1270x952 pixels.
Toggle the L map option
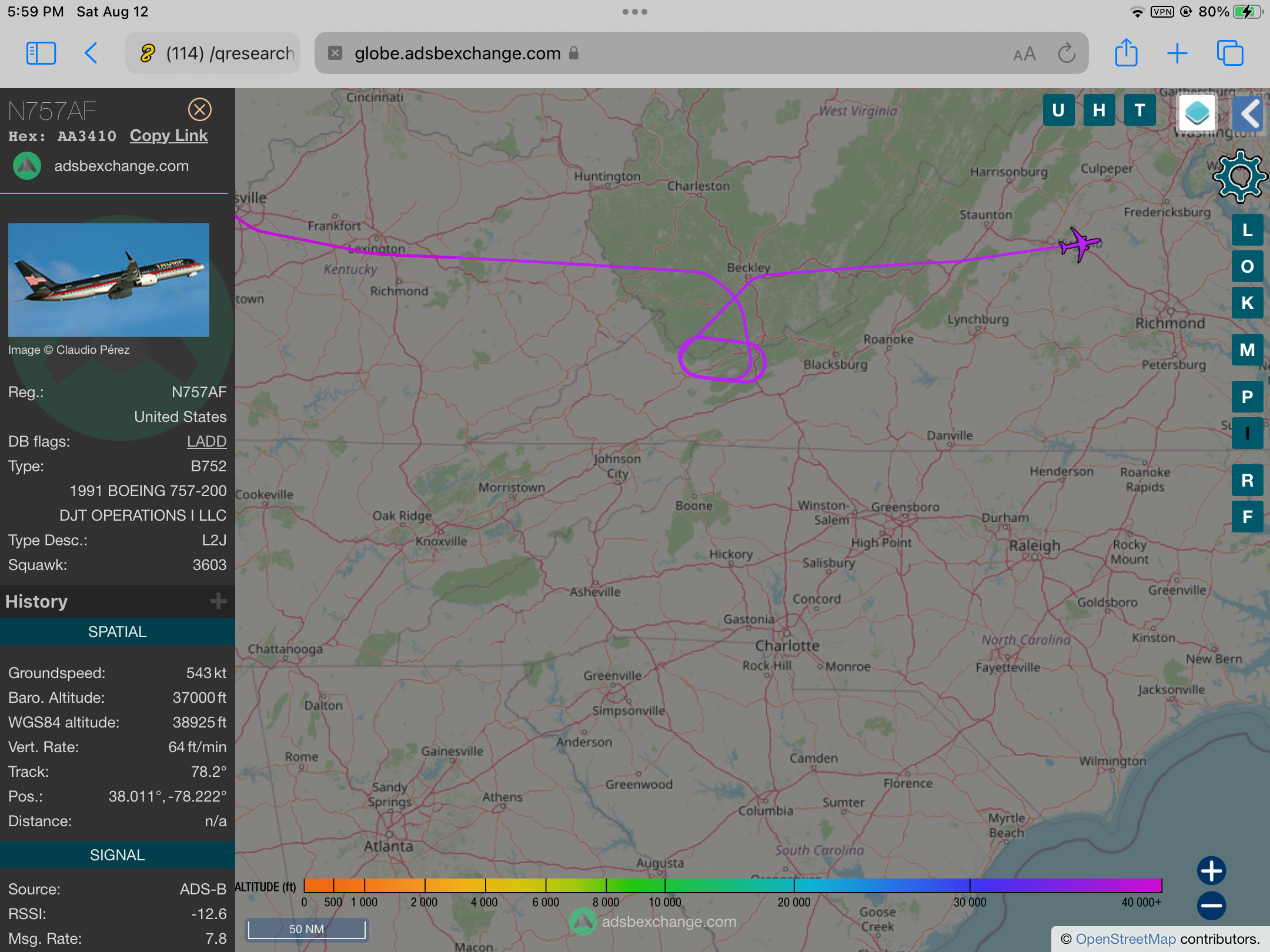pos(1247,230)
